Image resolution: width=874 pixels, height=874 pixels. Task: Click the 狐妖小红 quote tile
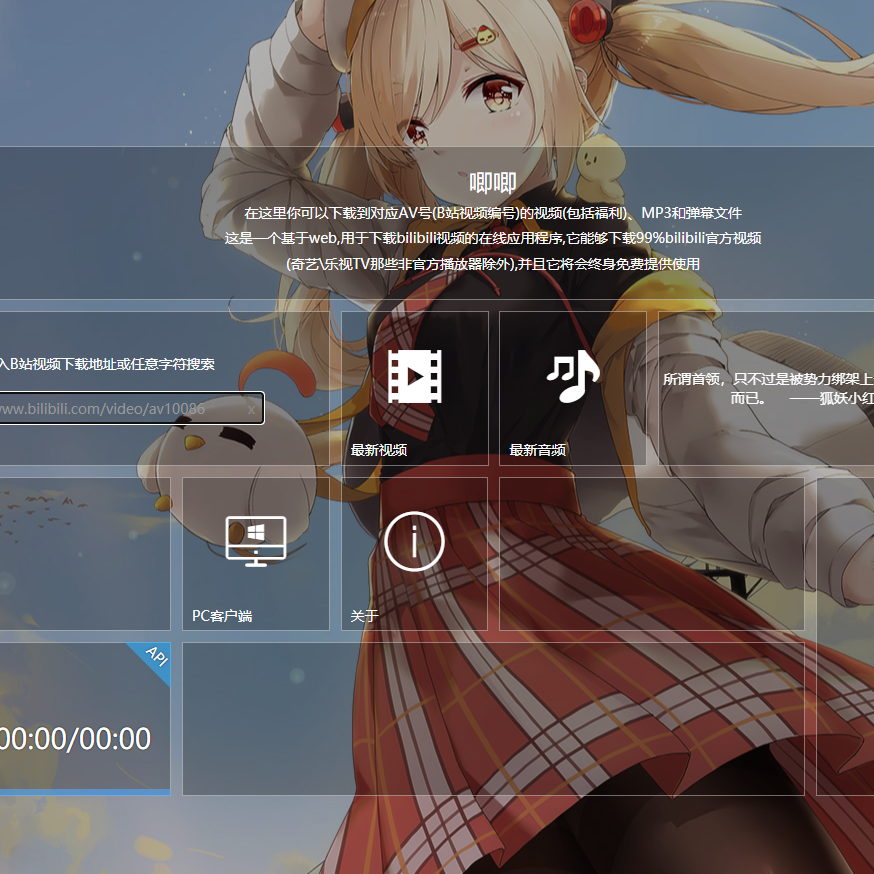[766, 388]
